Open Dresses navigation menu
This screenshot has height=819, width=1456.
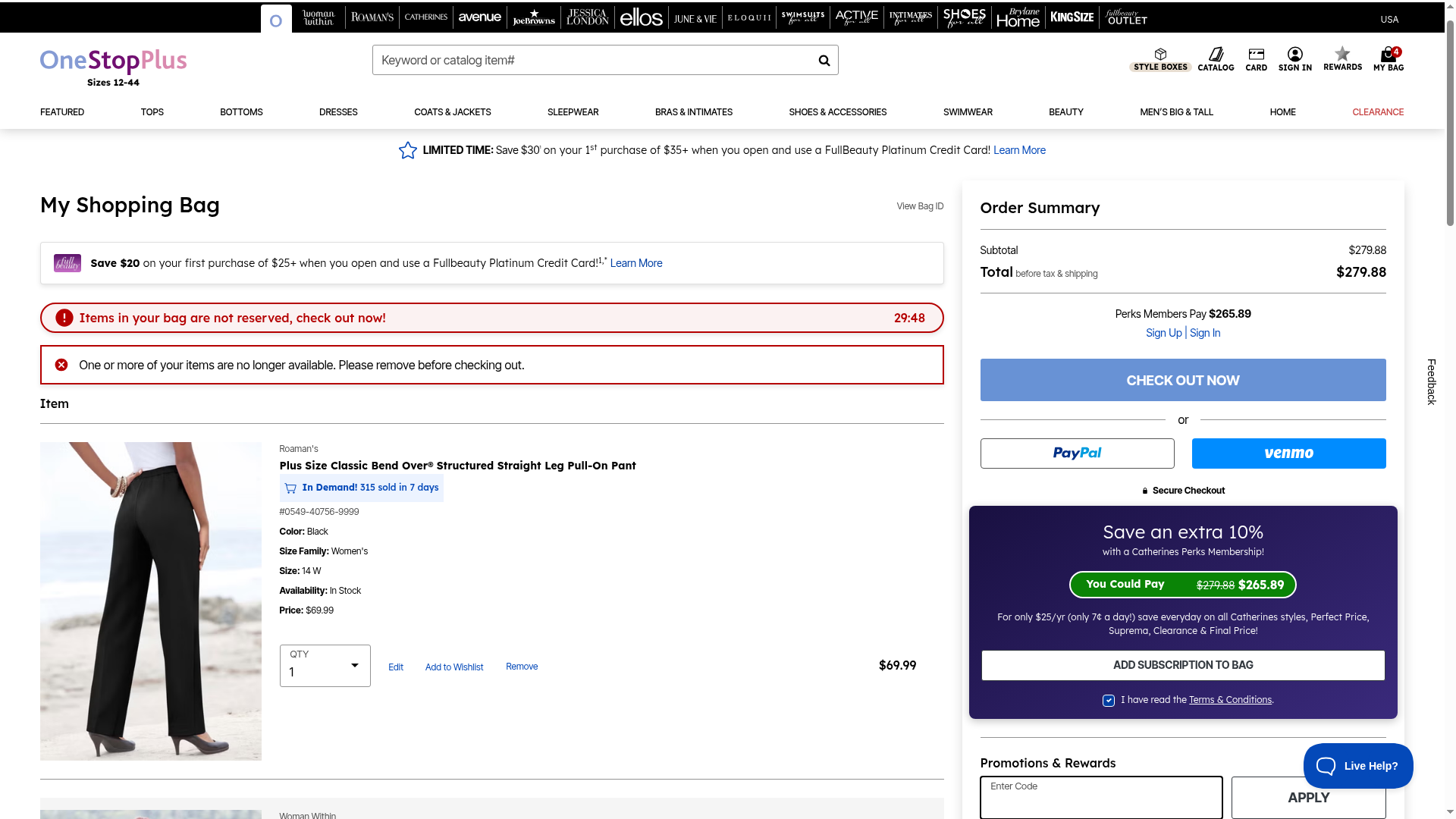coord(338,112)
